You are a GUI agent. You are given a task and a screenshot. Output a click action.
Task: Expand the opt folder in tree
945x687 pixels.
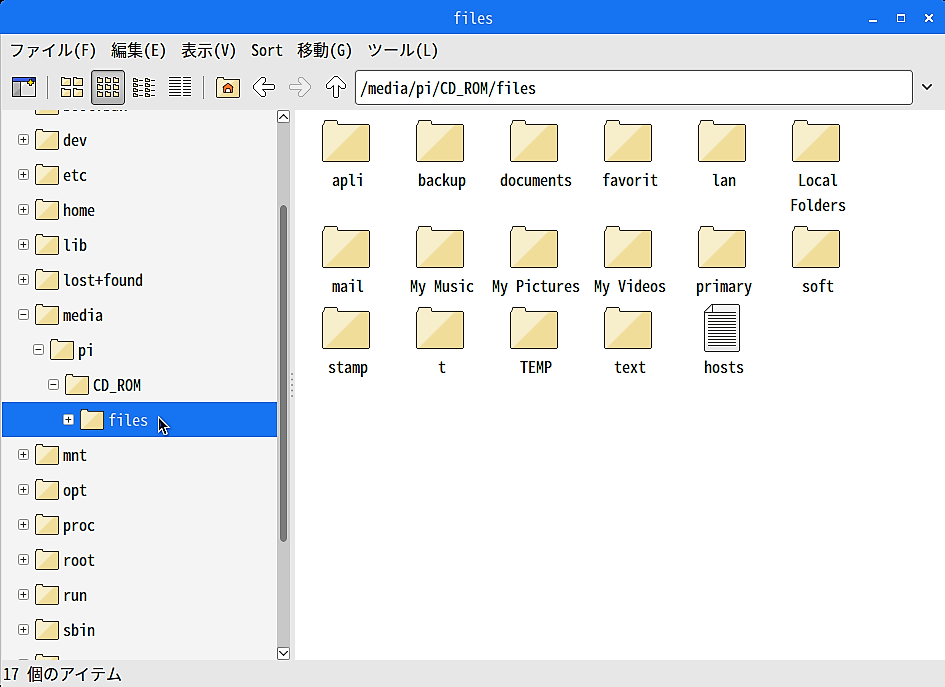24,489
